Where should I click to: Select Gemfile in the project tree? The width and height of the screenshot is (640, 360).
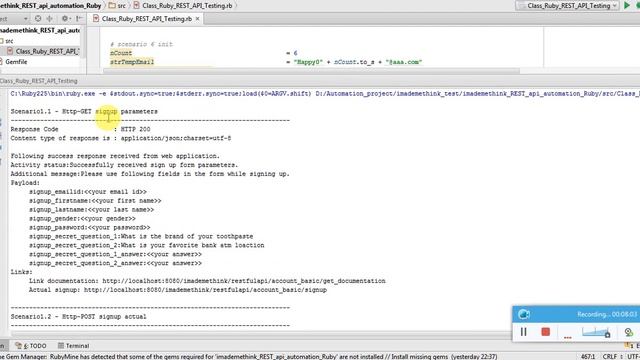[13, 62]
